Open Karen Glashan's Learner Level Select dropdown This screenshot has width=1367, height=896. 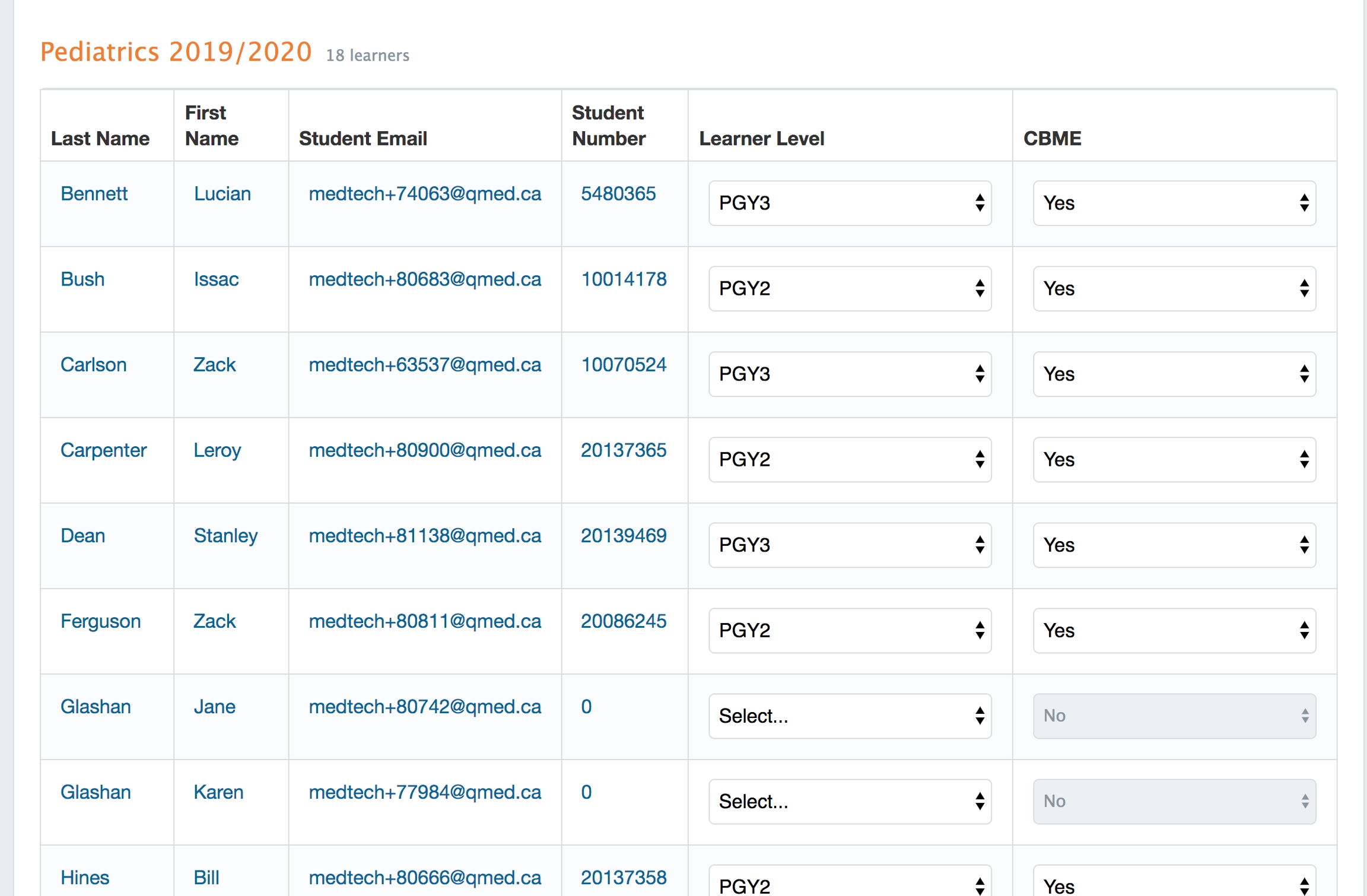[x=849, y=801]
